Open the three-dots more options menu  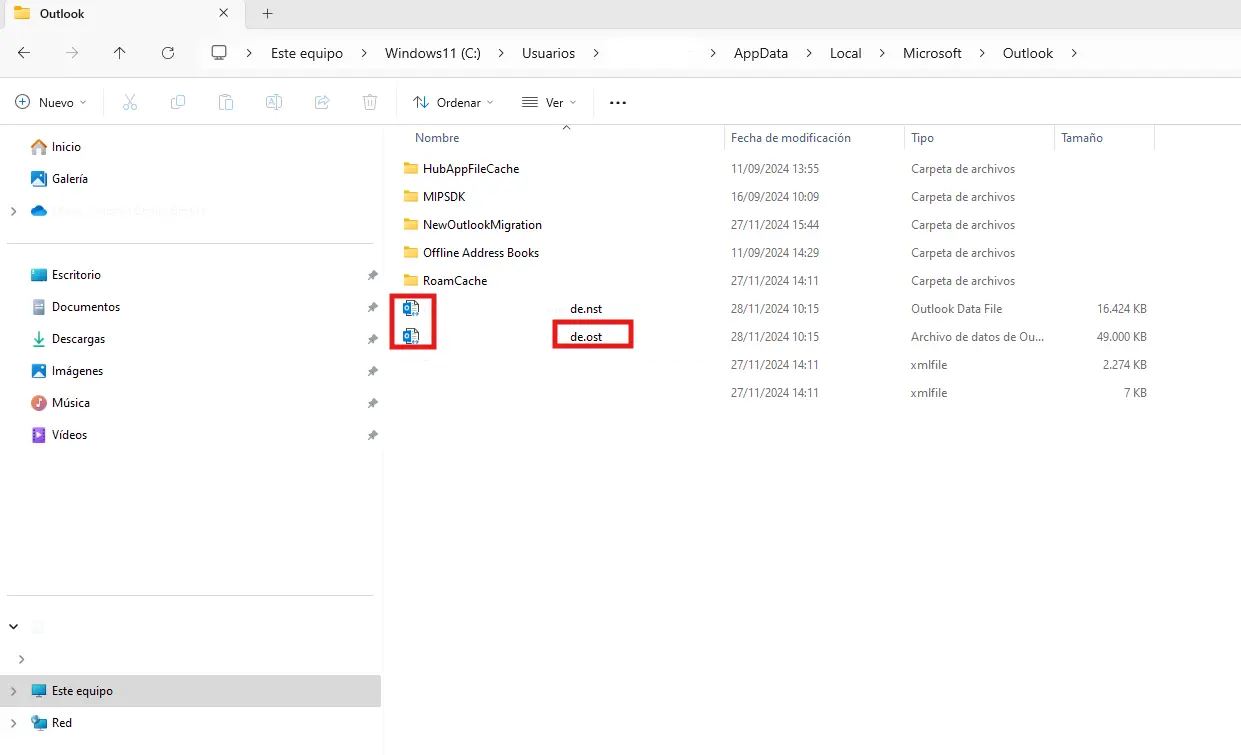618,102
